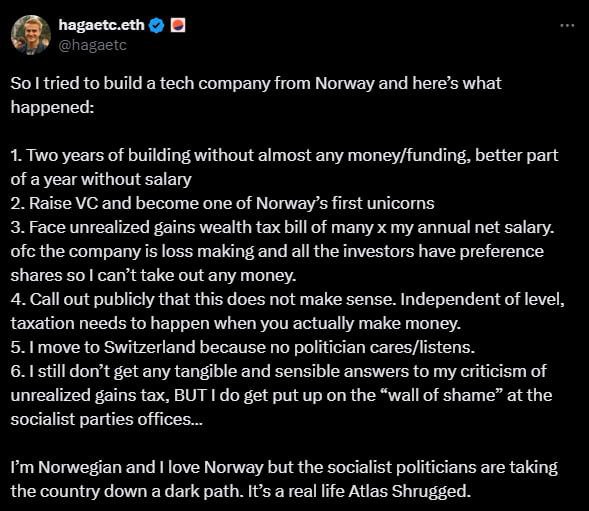Open the hagaetc profile avatar photo
589x511 pixels.
point(31,35)
